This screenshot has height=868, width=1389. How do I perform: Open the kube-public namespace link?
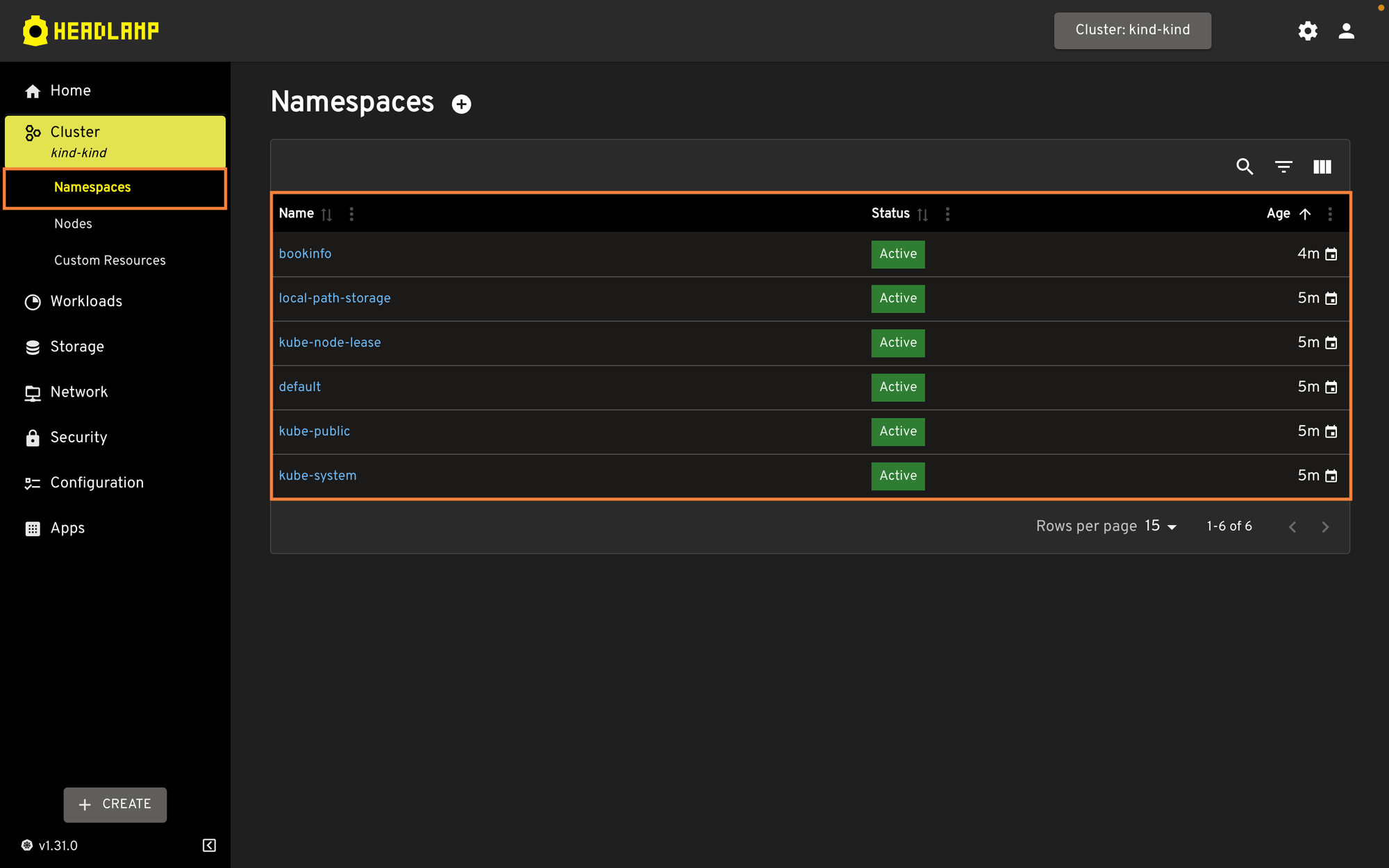[x=314, y=431]
